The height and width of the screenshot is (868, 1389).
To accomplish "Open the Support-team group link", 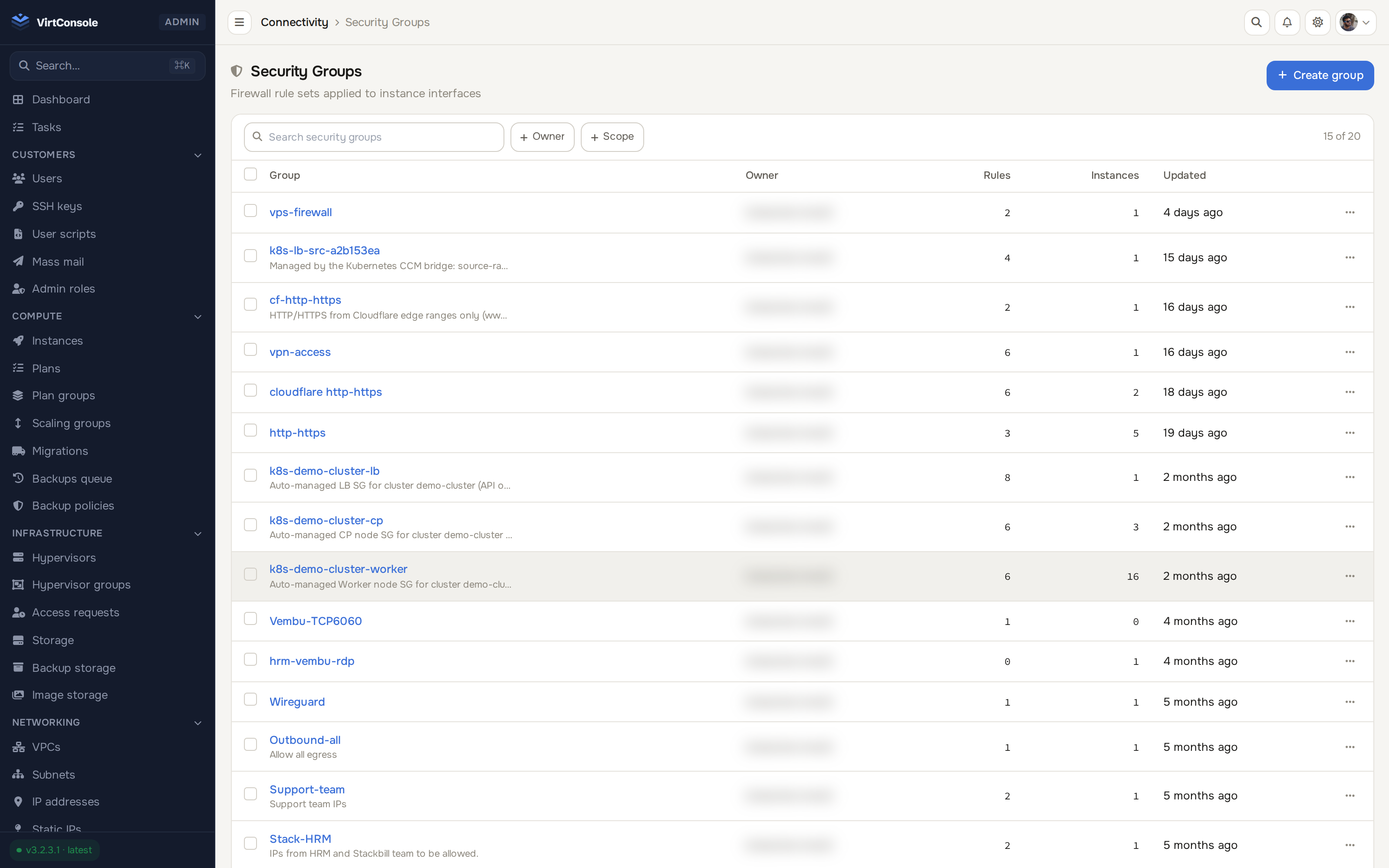I will (307, 789).
